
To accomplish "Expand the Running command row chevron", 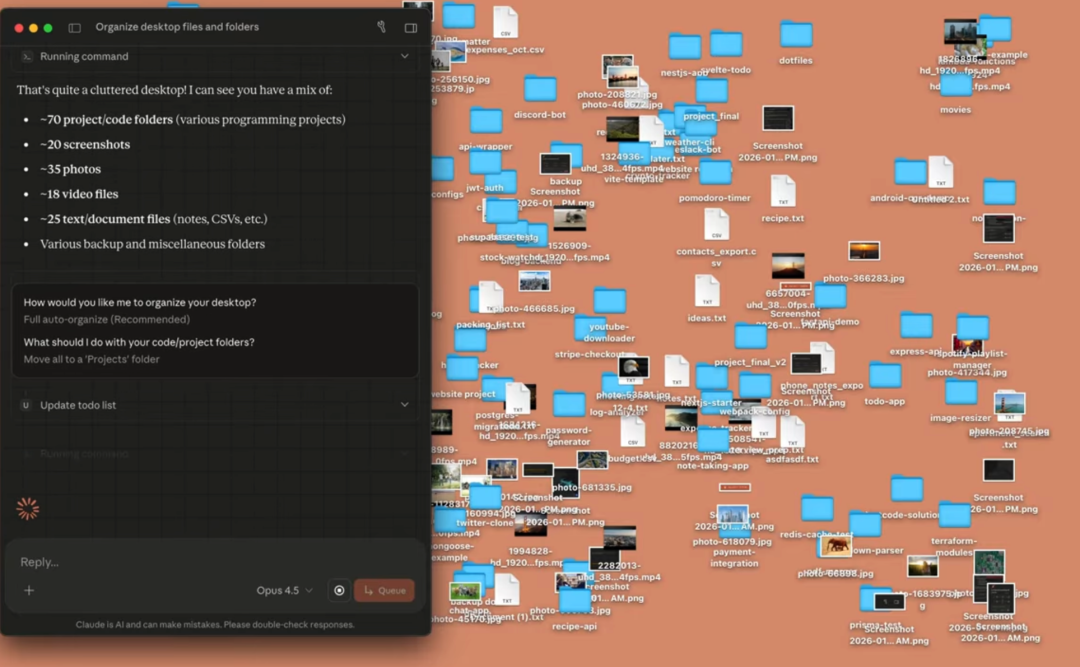I will click(405, 57).
